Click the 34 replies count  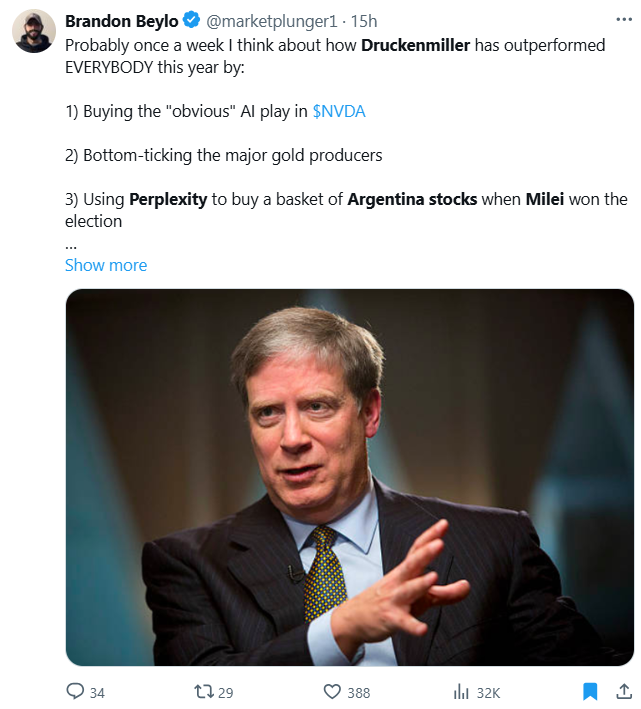(x=97, y=692)
